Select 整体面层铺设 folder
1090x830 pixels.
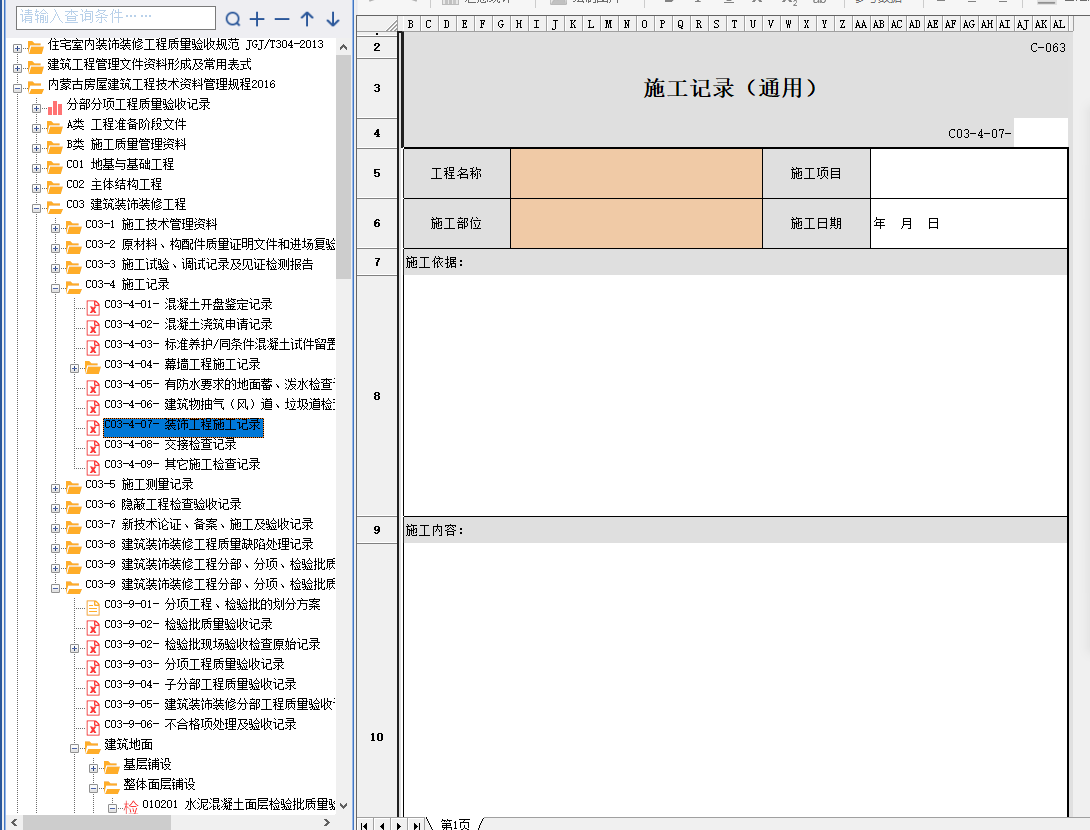(158, 785)
